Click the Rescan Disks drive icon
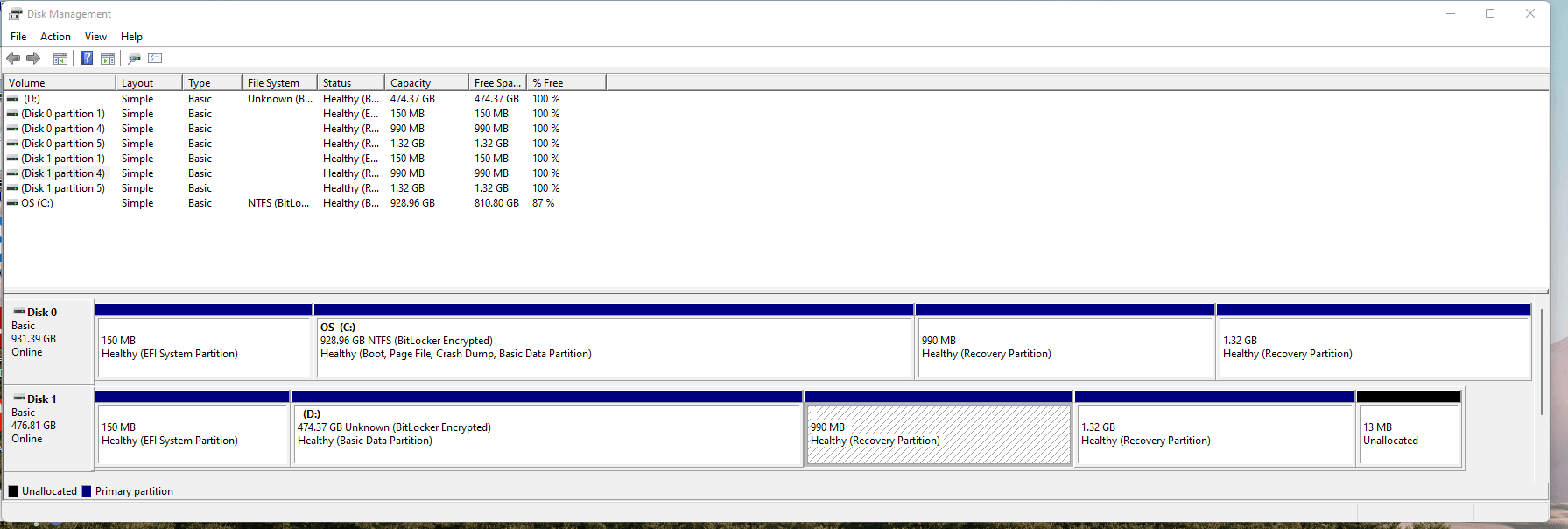Screen dimensions: 1568x529 click(x=134, y=59)
